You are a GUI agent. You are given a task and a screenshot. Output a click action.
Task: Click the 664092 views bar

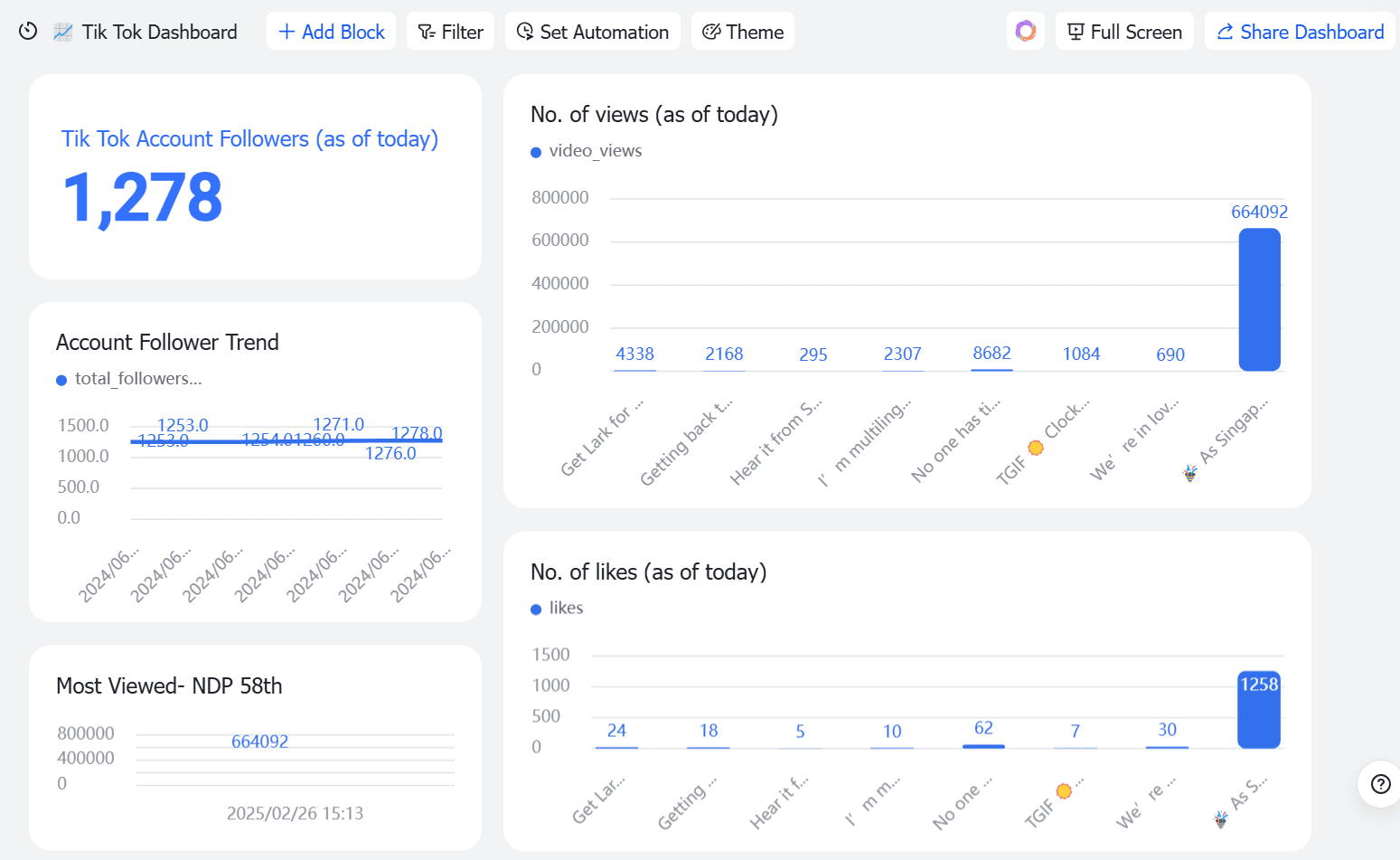tap(1259, 299)
